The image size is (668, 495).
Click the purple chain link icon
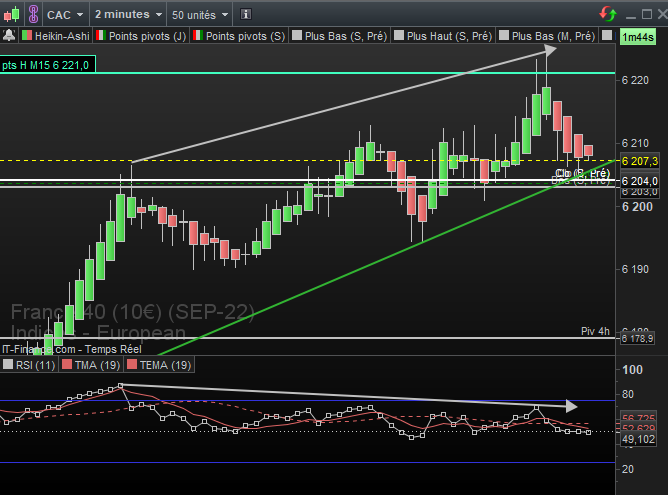(33, 14)
